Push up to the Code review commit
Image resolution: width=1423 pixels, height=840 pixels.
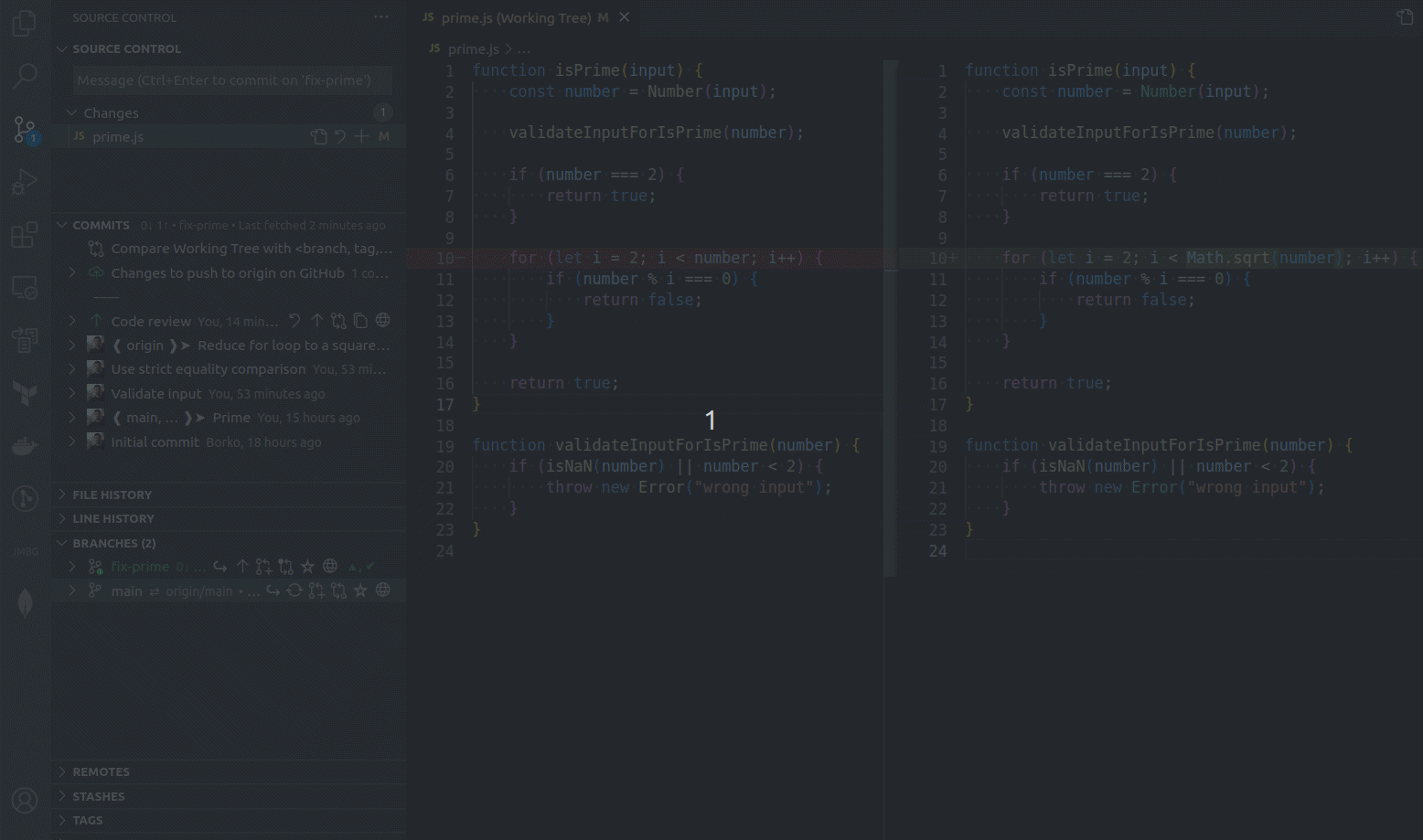[x=316, y=321]
